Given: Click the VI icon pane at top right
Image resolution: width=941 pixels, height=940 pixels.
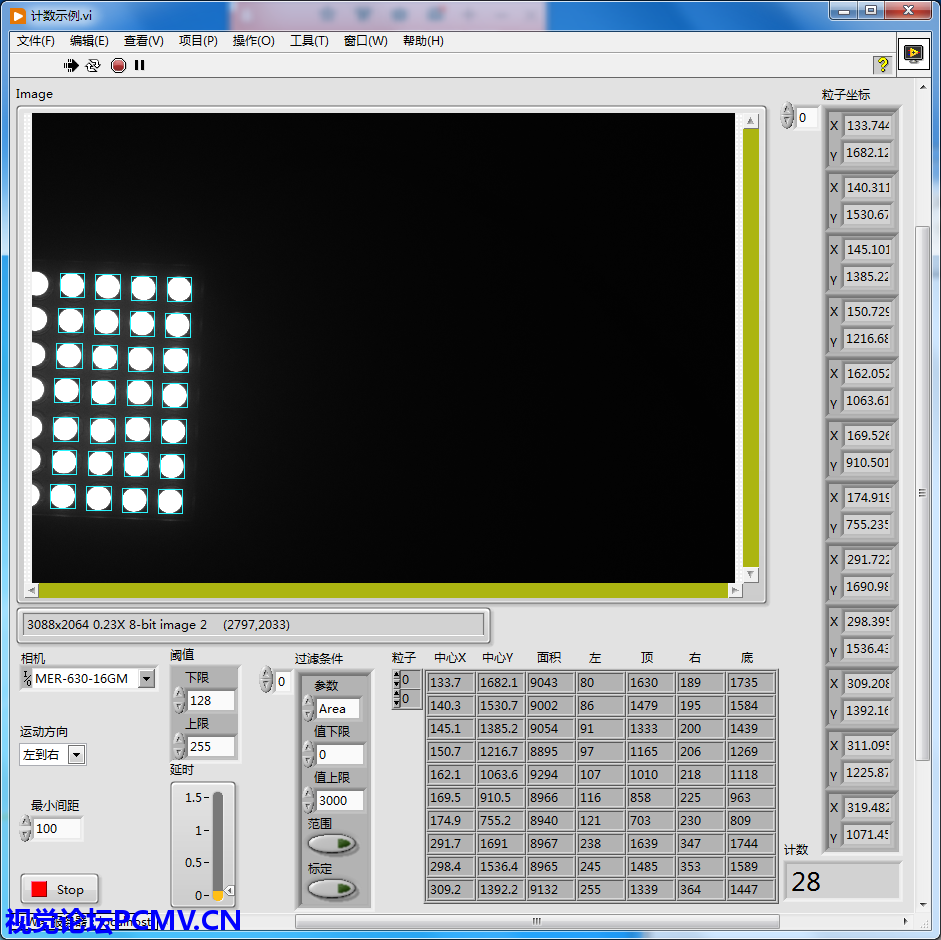Looking at the screenshot, I should pyautogui.click(x=913, y=53).
